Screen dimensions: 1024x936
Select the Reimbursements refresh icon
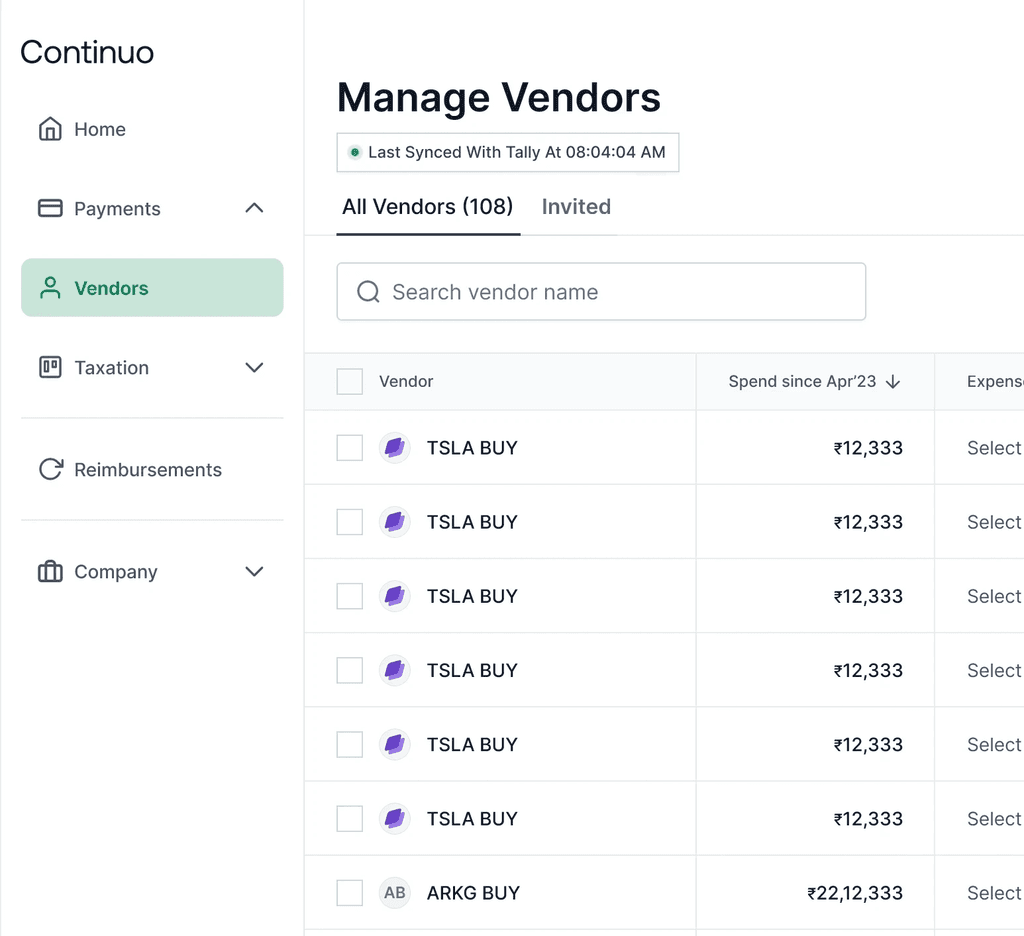point(49,469)
